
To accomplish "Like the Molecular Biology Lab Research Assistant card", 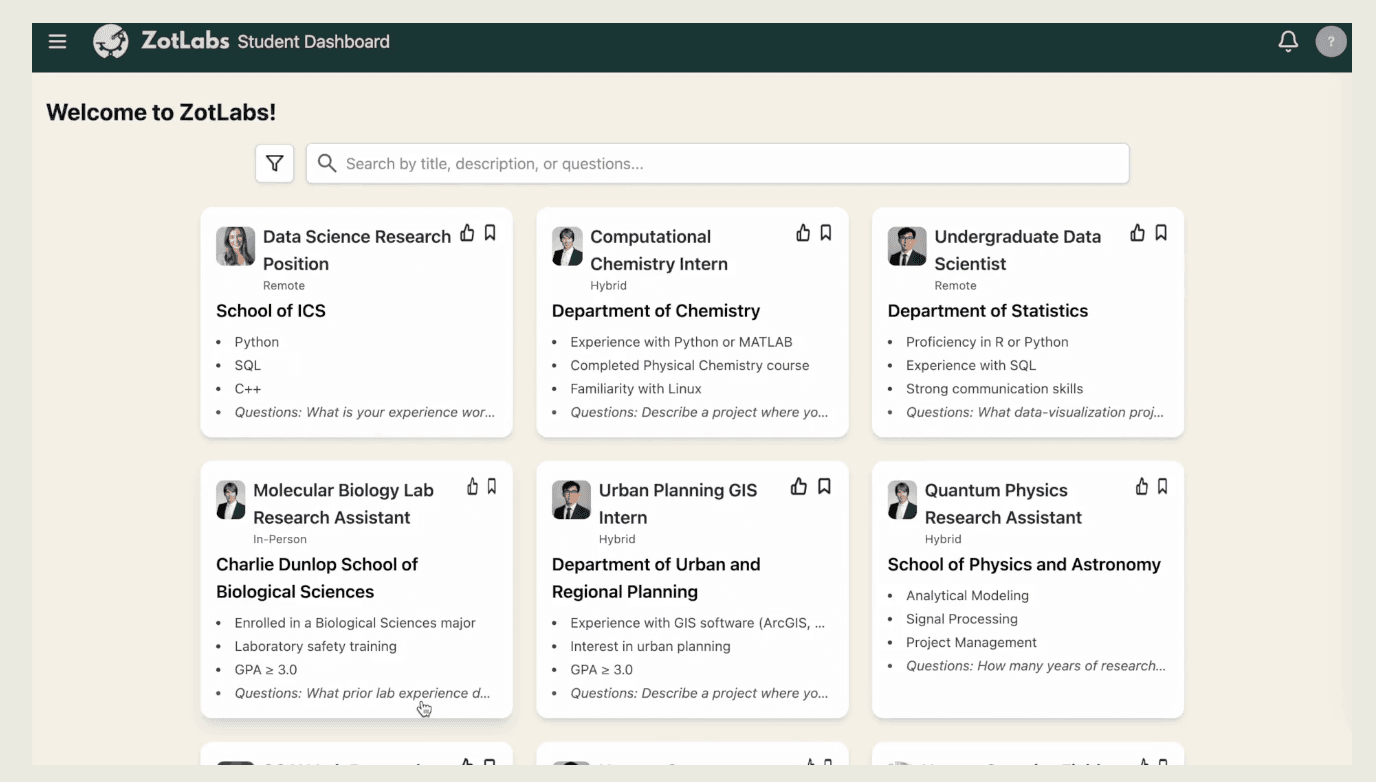I will pyautogui.click(x=473, y=487).
